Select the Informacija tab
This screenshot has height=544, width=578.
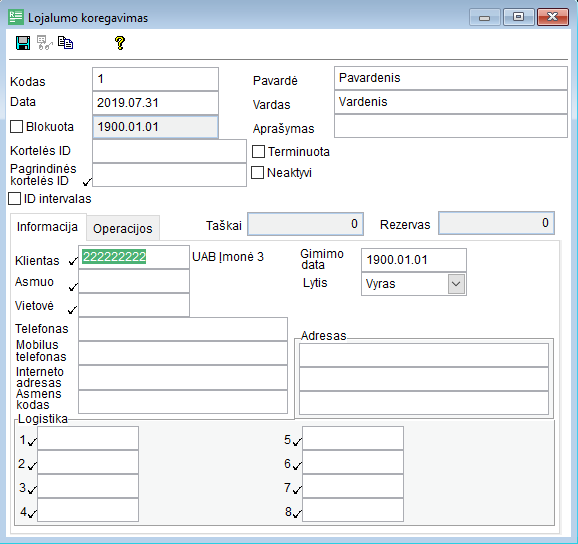coord(48,227)
